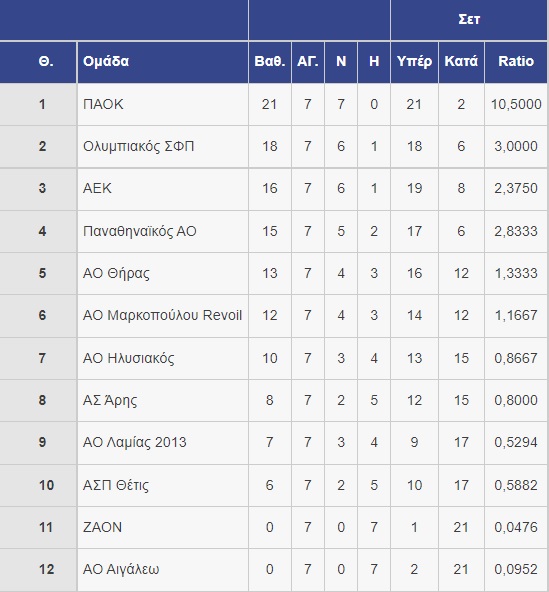Click the ΑΟ Ηλυσιακός team name
Screen dimensions: 549x592
128,358
